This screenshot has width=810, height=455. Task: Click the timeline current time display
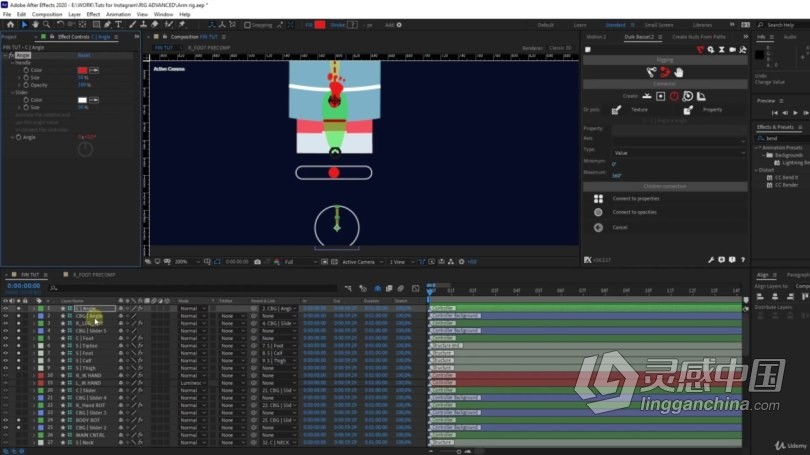coord(24,286)
